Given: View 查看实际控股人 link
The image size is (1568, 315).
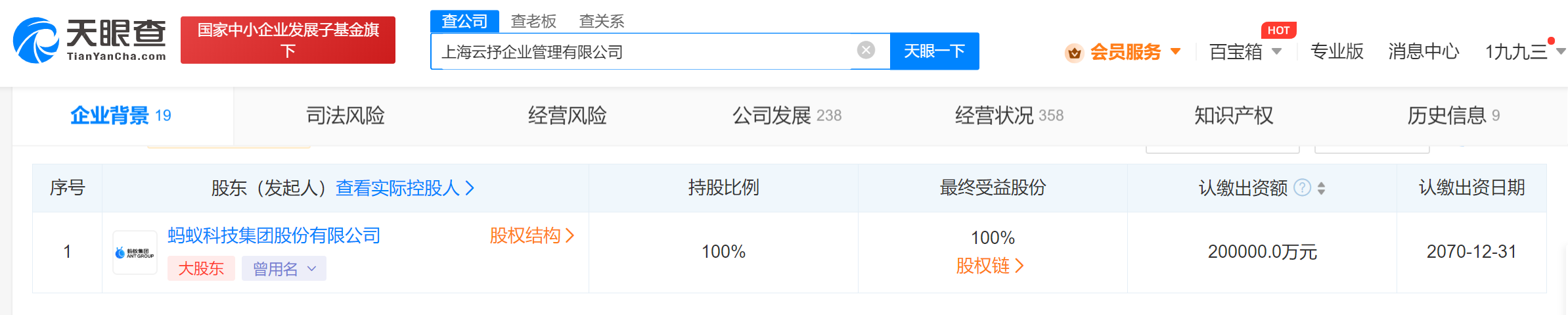Looking at the screenshot, I should (405, 188).
